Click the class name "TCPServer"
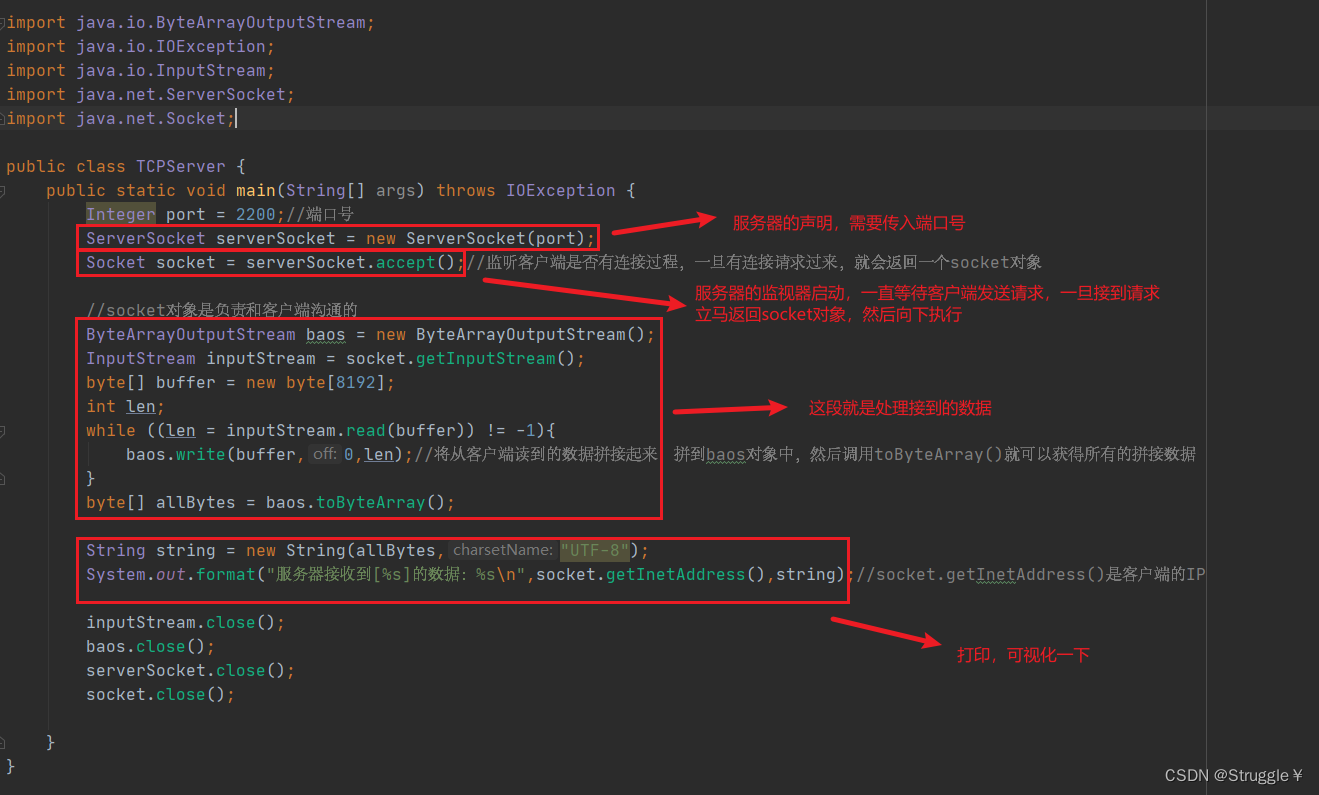Image resolution: width=1319 pixels, height=795 pixels. point(180,166)
